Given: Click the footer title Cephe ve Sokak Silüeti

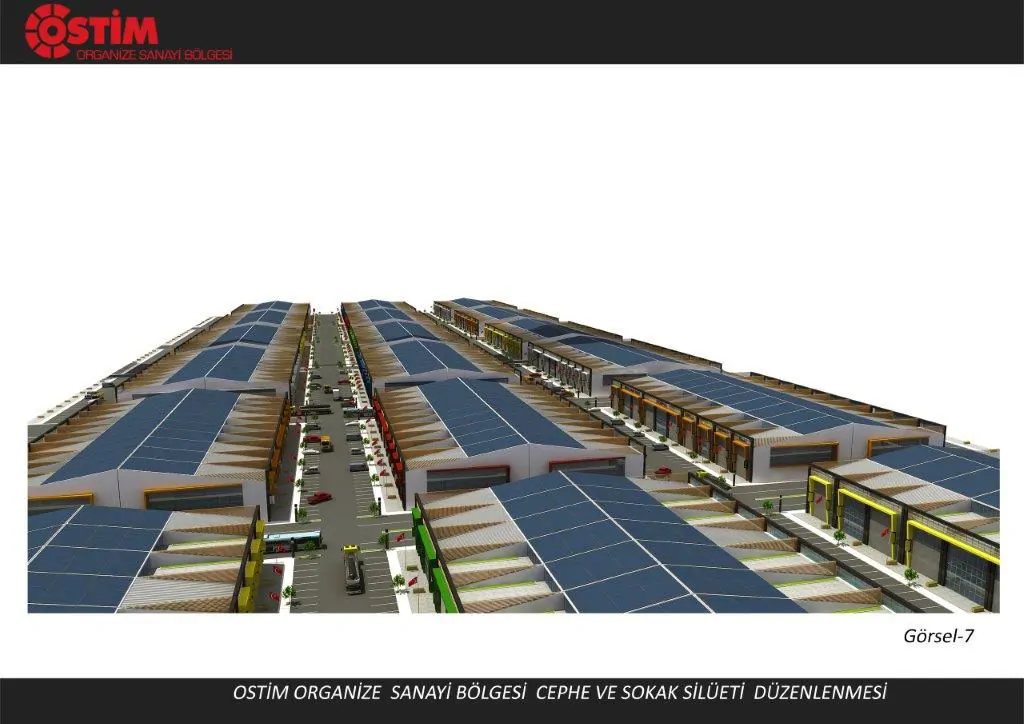Looking at the screenshot, I should click(639, 692).
